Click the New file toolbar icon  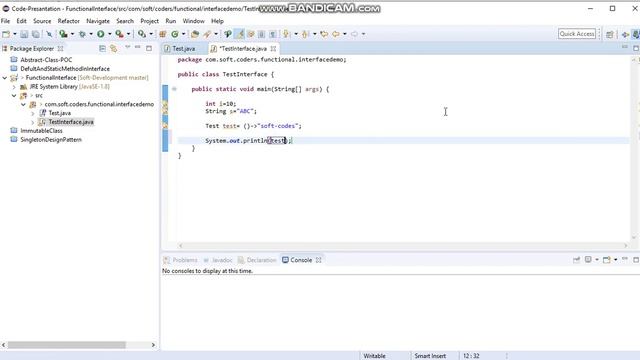(x=6, y=34)
